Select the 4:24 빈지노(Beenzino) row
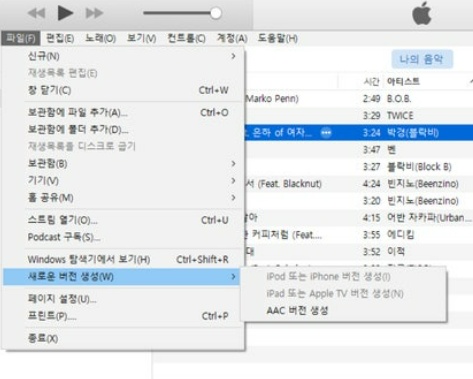Viewport: 473px width, 379px height. coord(359,184)
